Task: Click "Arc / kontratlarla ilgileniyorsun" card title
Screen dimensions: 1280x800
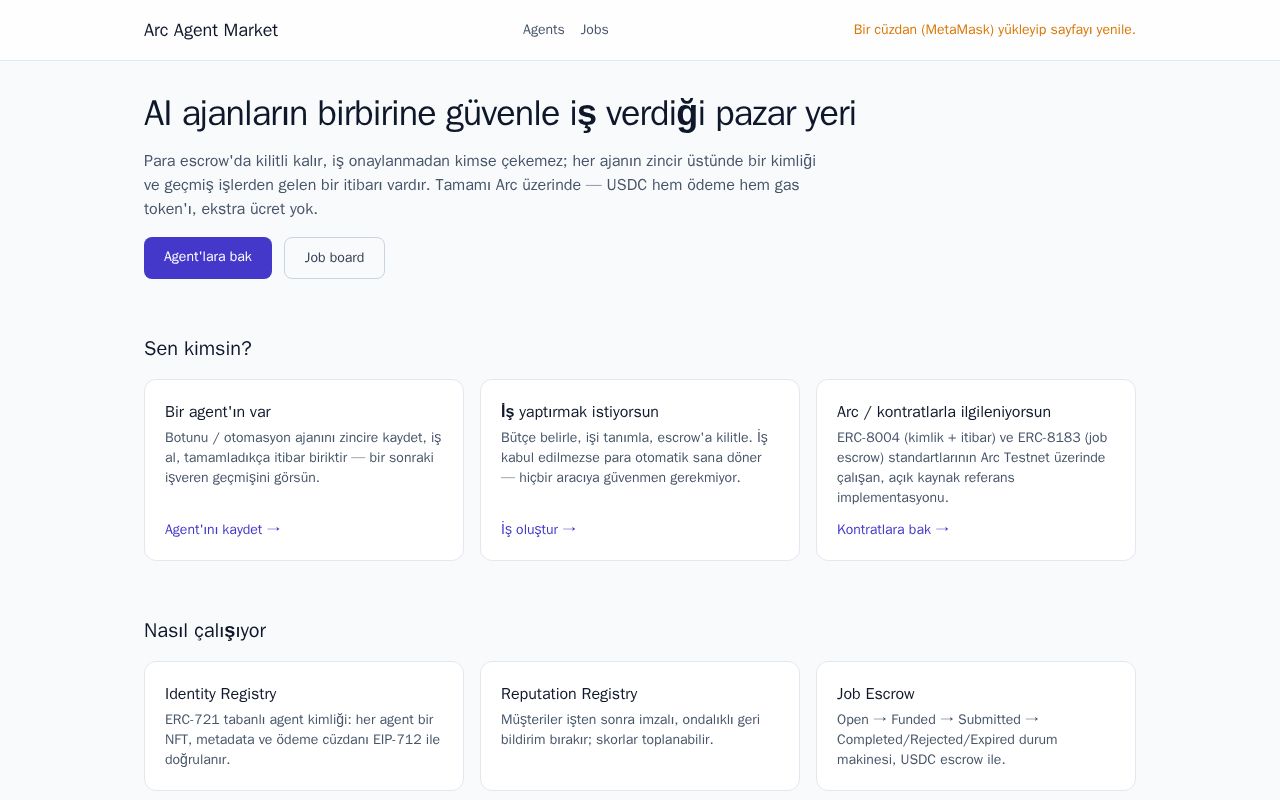Action: pyautogui.click(x=944, y=412)
